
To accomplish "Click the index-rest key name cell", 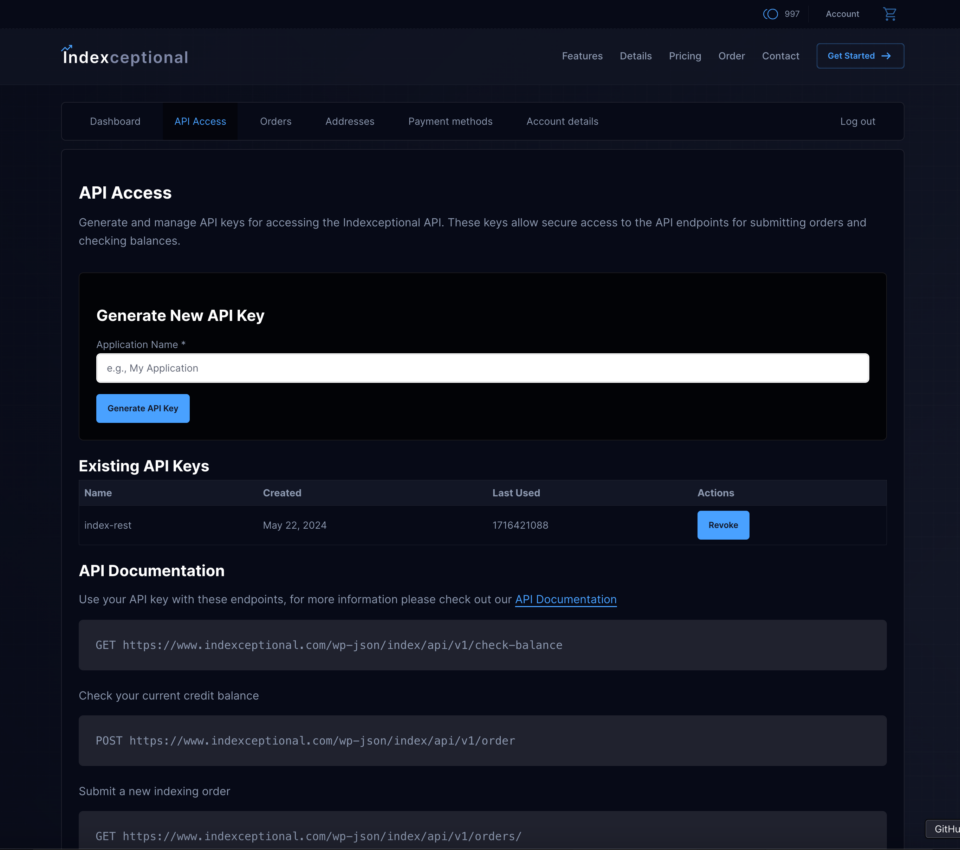I will (108, 525).
